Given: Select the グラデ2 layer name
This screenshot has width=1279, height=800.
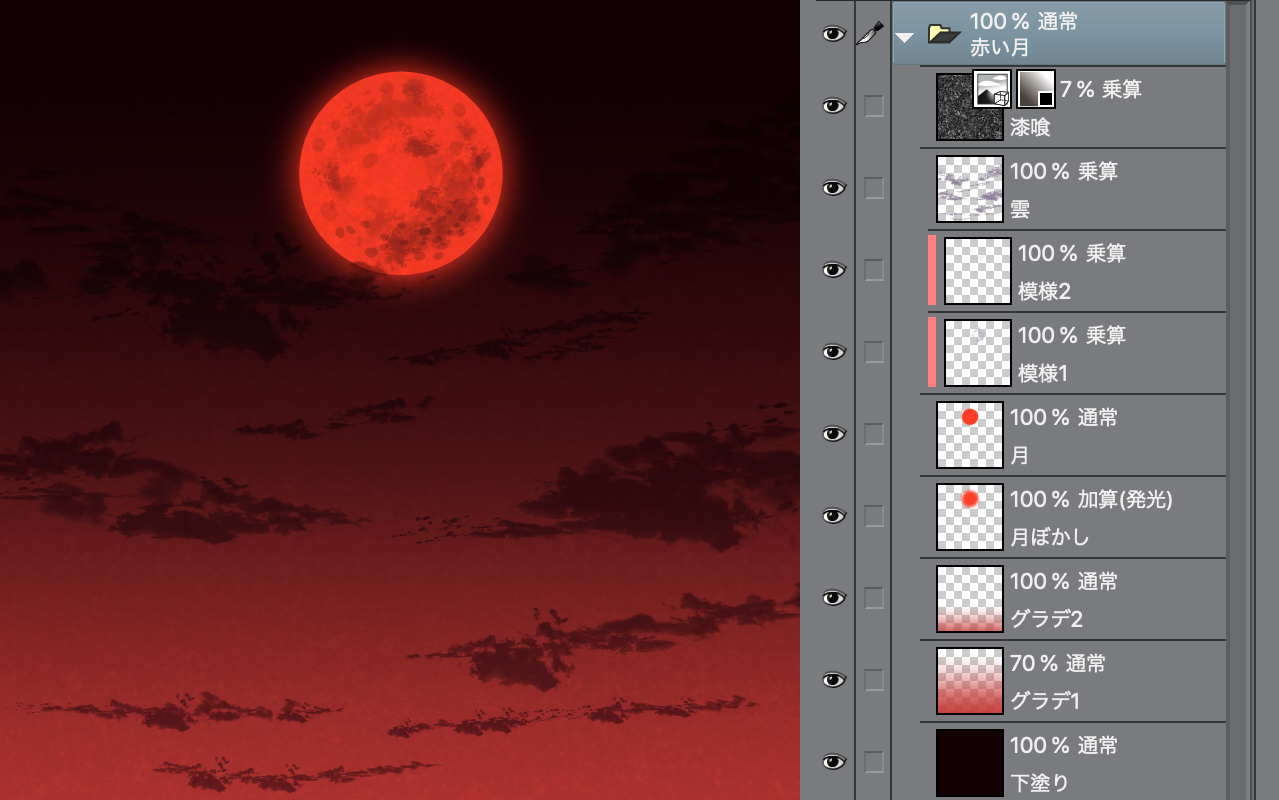Looking at the screenshot, I should point(1047,620).
